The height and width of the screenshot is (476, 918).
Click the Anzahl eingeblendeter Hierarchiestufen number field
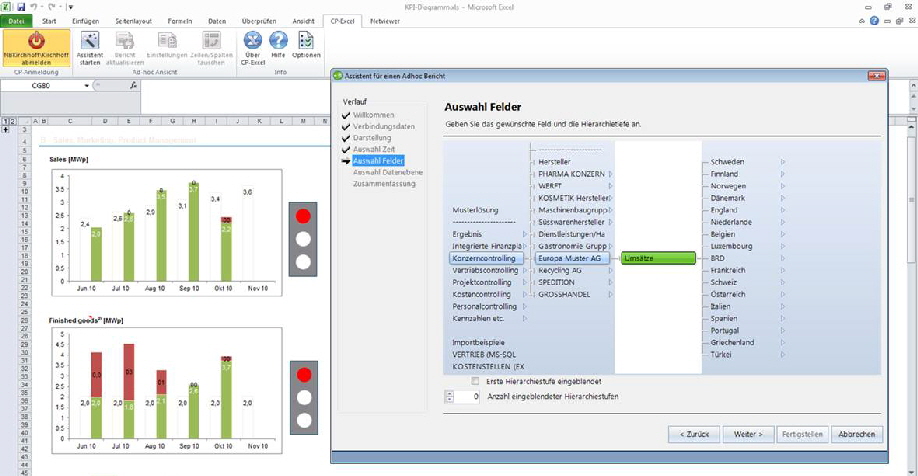tap(467, 396)
